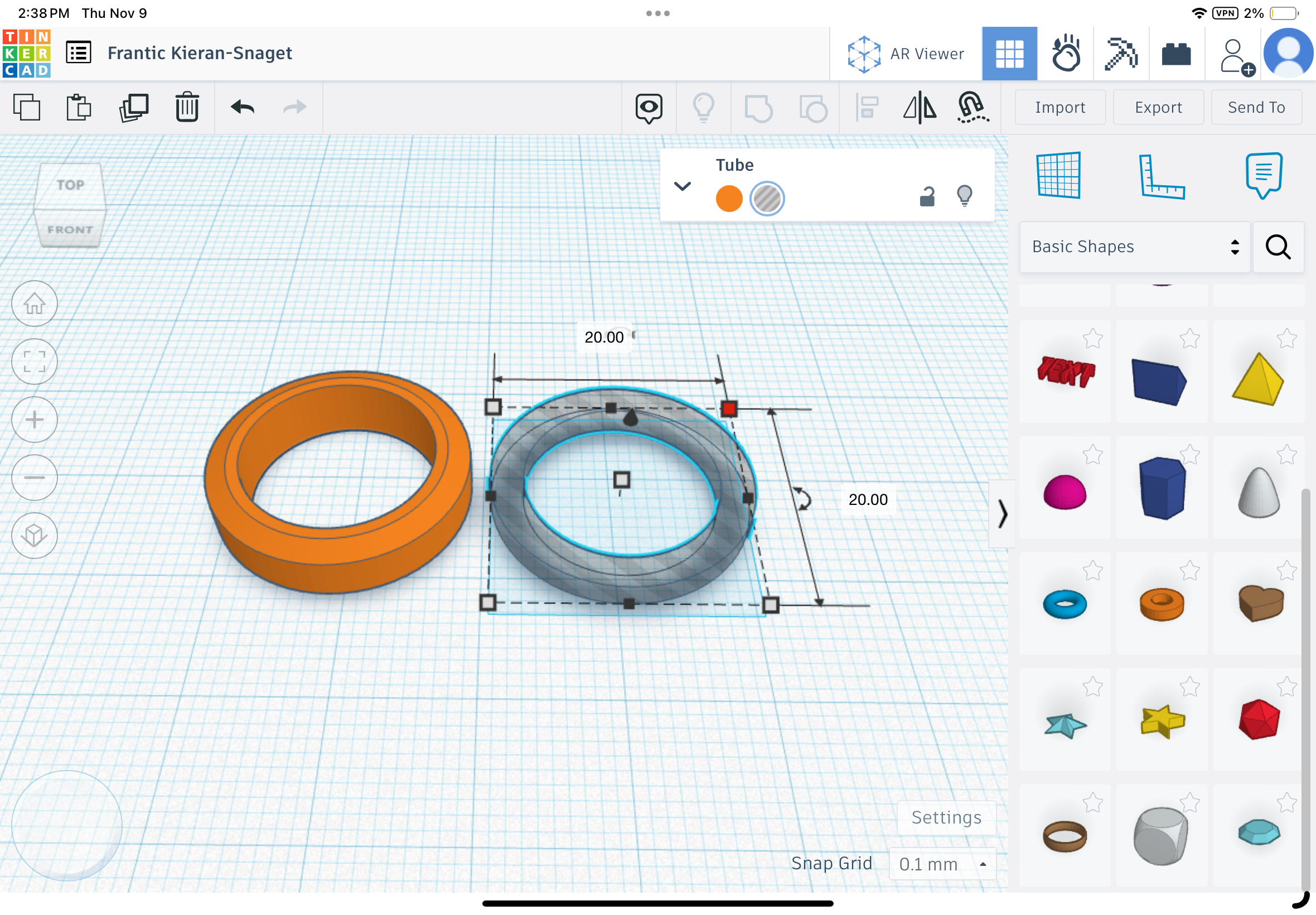Toggle Tube visibility lightbulb in inspector
Screen dimensions: 1316x915
coord(964,195)
